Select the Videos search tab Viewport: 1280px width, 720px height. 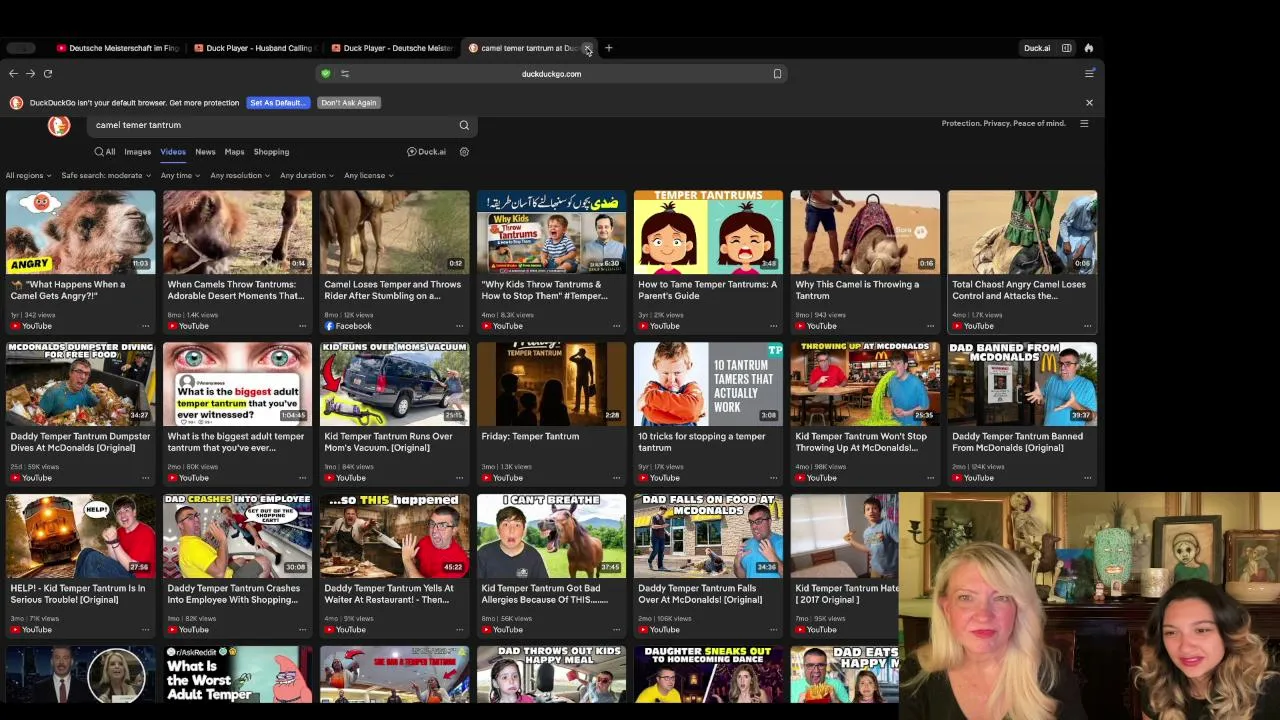(173, 152)
